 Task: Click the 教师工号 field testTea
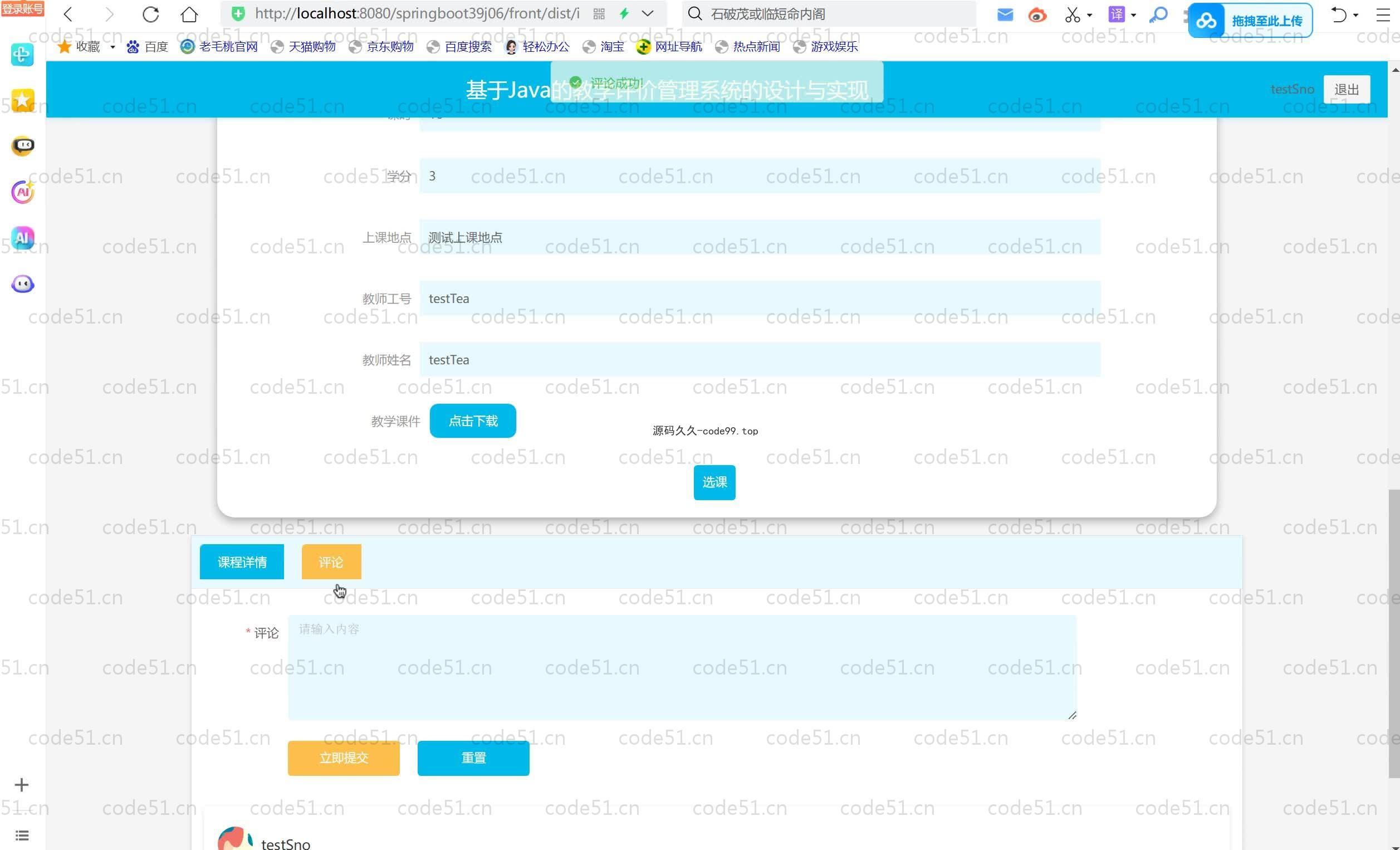click(x=760, y=299)
